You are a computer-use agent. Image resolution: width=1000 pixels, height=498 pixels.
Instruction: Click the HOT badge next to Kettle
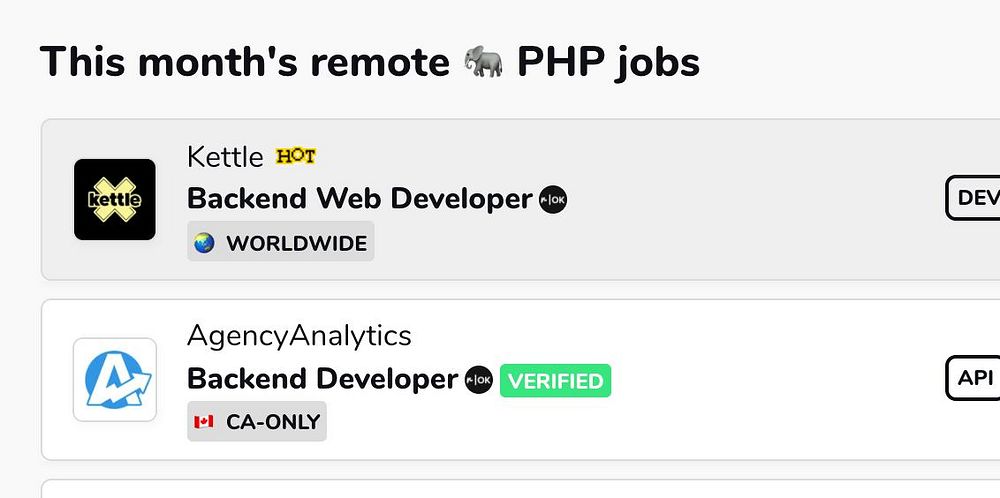tap(295, 156)
